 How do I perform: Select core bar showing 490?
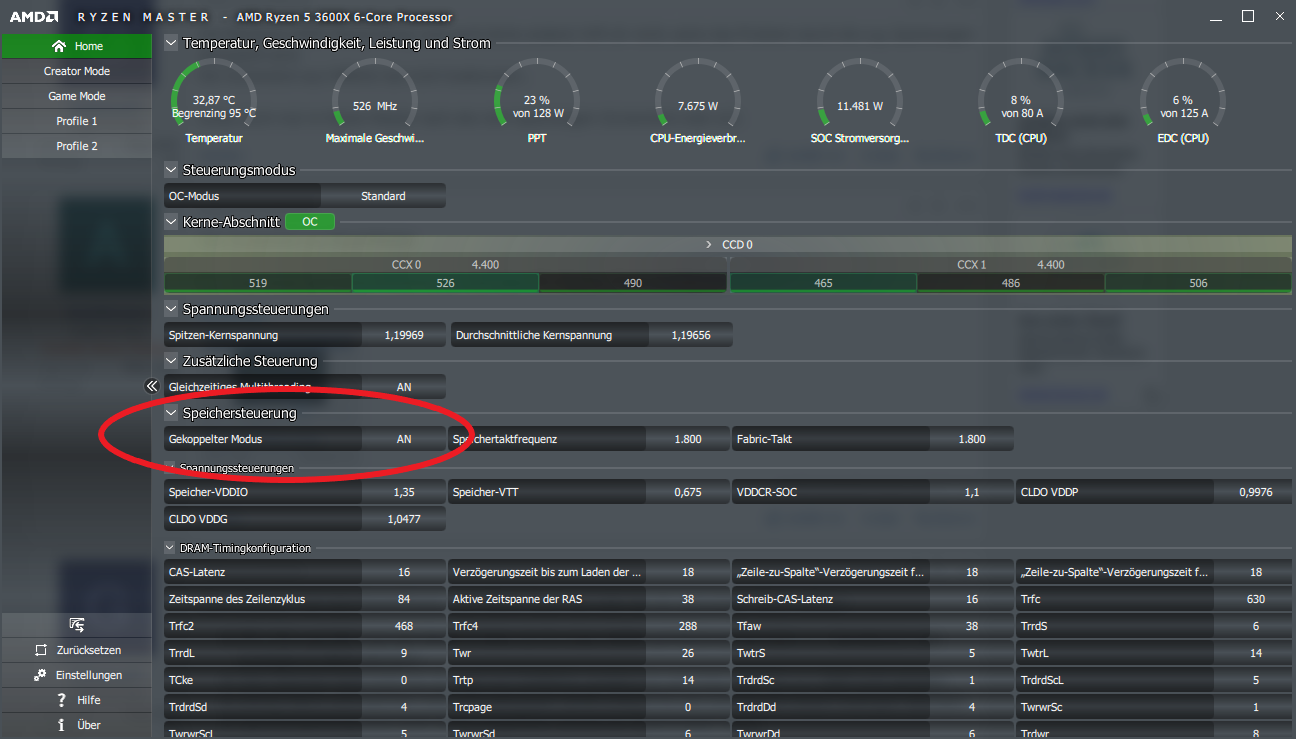click(x=633, y=283)
